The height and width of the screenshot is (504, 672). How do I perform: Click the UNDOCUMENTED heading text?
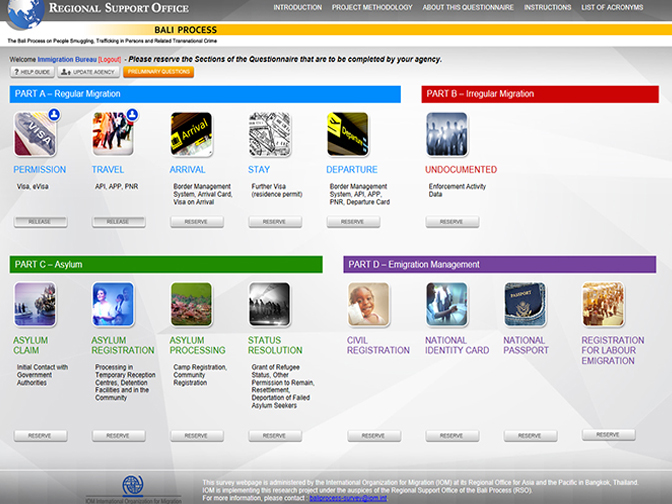(x=461, y=170)
